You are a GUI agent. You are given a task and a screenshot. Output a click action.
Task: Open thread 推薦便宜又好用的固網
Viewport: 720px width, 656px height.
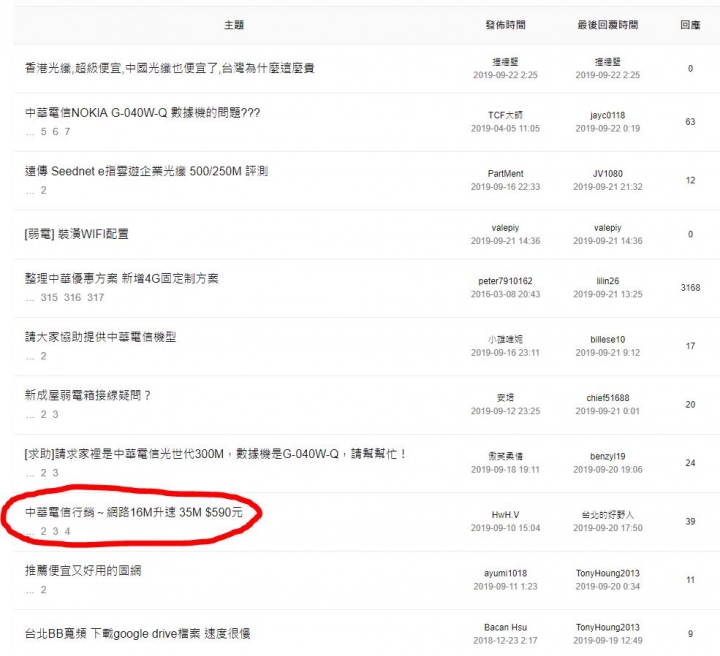click(83, 570)
